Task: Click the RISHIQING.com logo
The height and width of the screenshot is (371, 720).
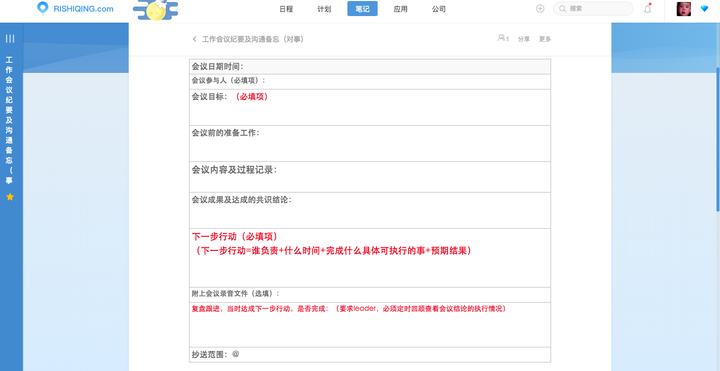Action: tap(75, 9)
